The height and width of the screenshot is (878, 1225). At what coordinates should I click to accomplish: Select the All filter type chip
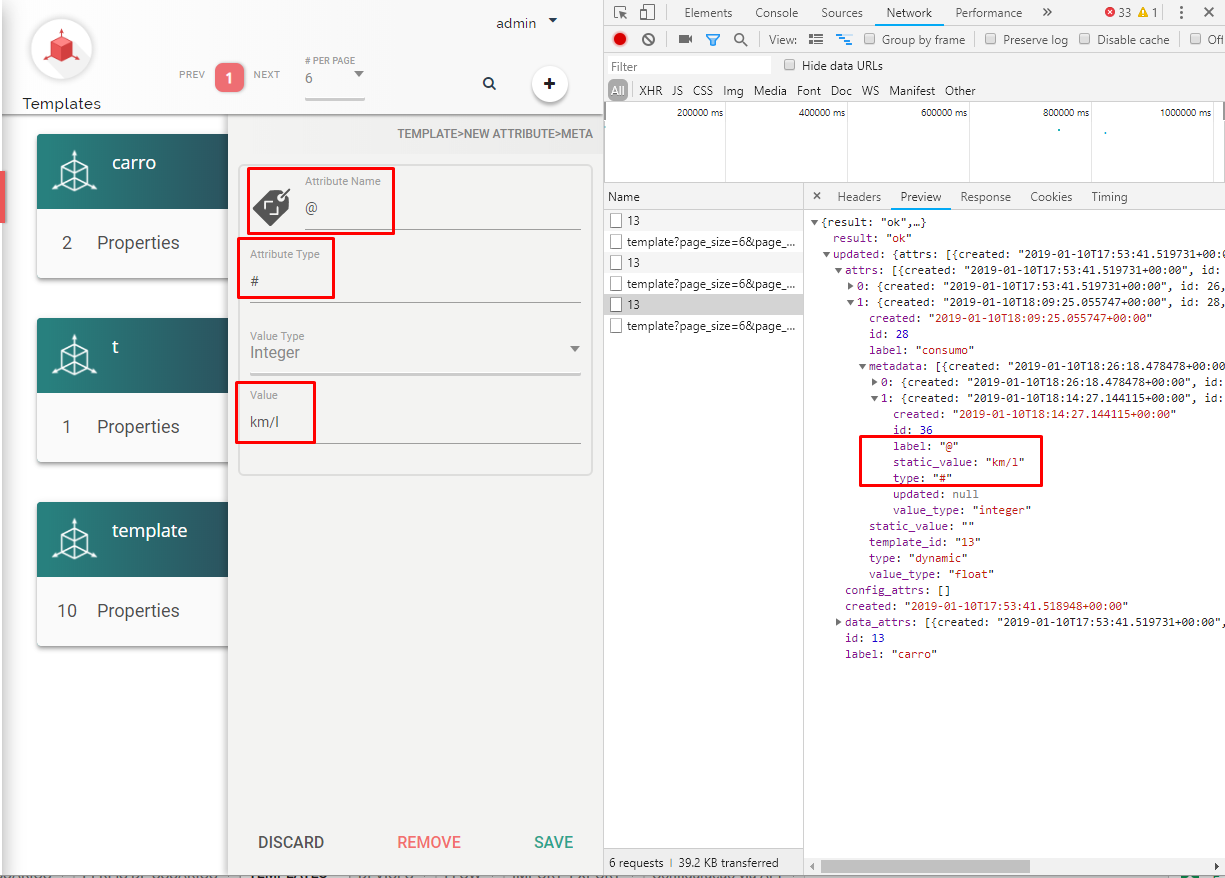coord(618,90)
